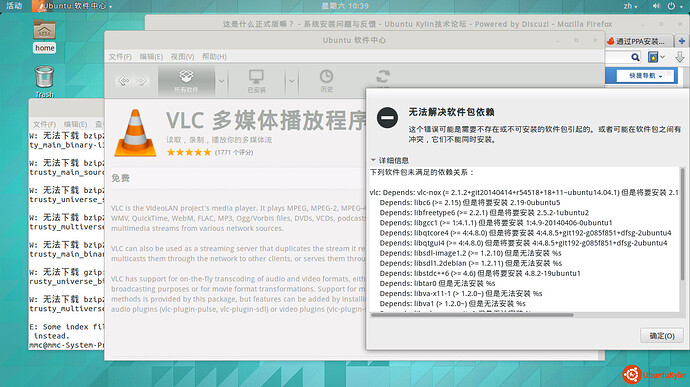690x387 pixels.
Task: Open 文件(F) menu in terminal window
Action: (x=44, y=124)
